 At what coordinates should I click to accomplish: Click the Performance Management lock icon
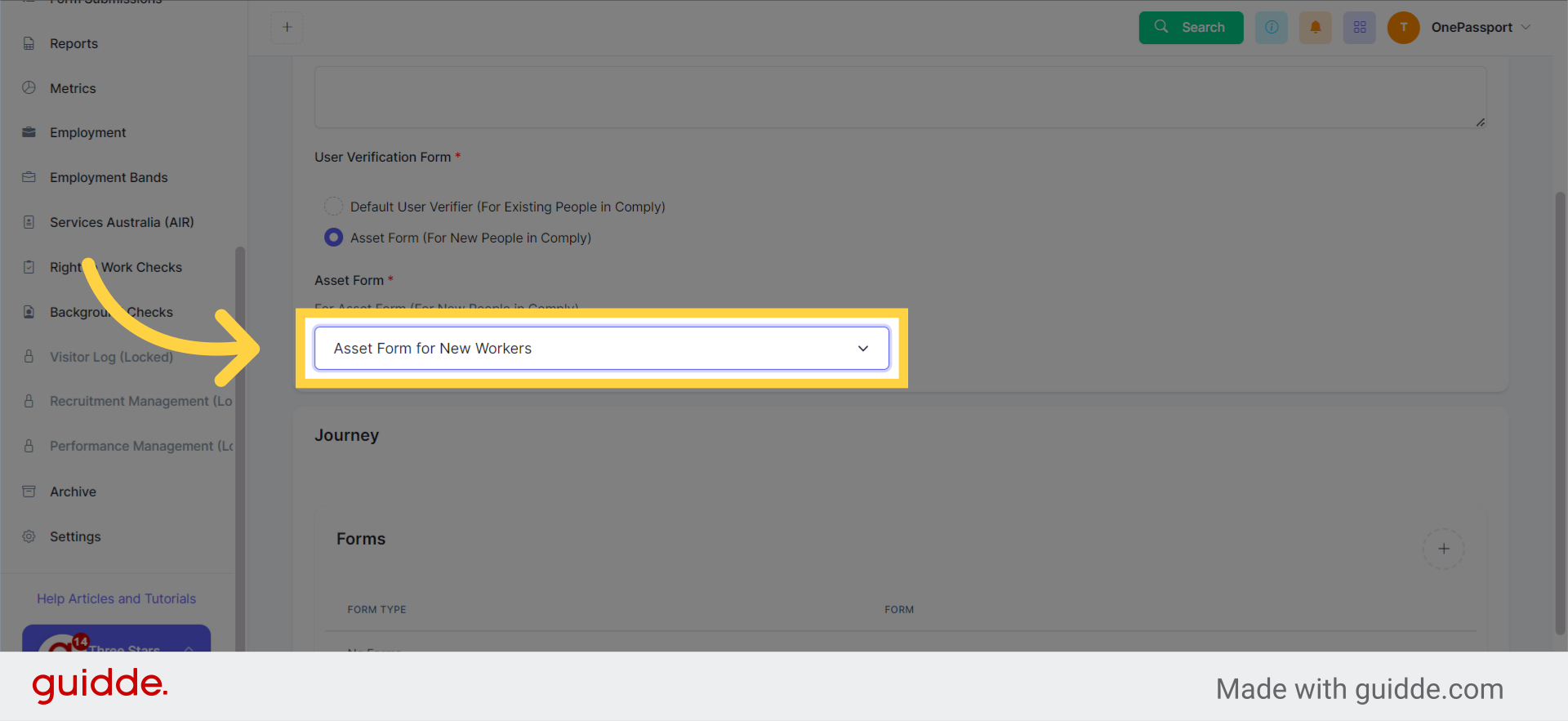pos(29,446)
